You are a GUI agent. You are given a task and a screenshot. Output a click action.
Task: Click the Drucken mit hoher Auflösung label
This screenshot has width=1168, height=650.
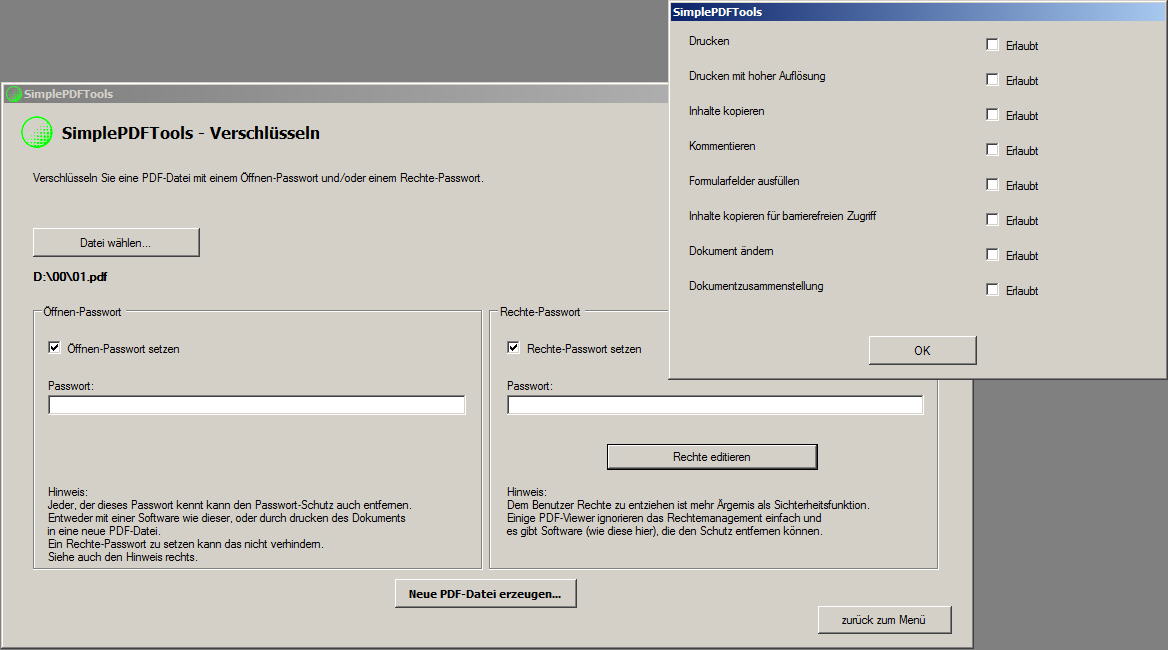pos(757,76)
